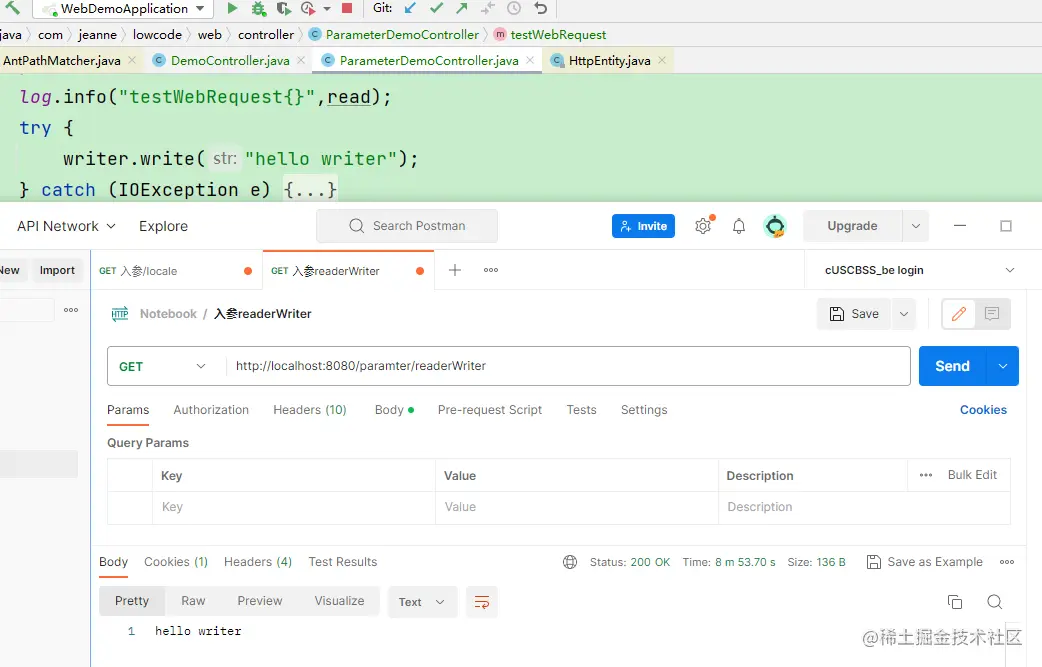The image size is (1042, 667).
Task: Click the rollback undo arrow icon
Action: pyautogui.click(x=540, y=8)
